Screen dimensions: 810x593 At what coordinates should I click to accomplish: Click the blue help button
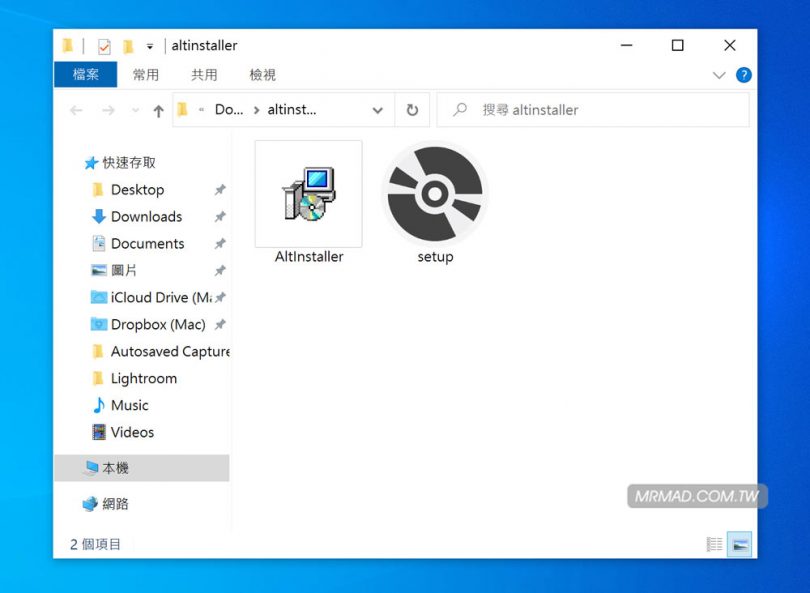(x=743, y=74)
